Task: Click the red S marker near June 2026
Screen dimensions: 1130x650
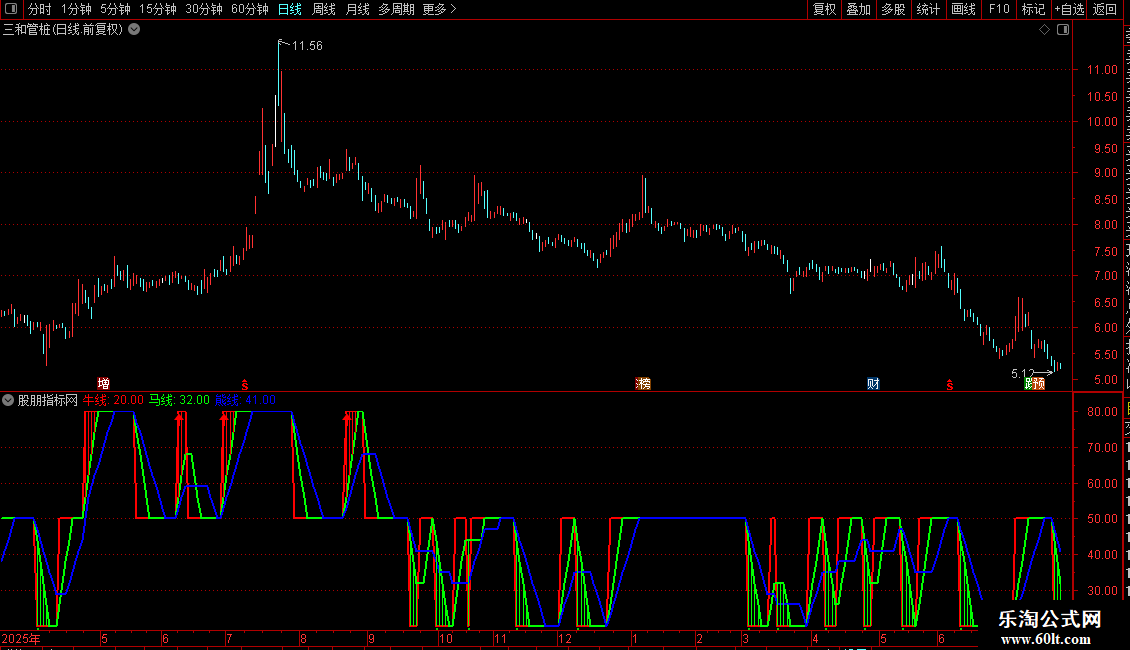Action: point(950,385)
